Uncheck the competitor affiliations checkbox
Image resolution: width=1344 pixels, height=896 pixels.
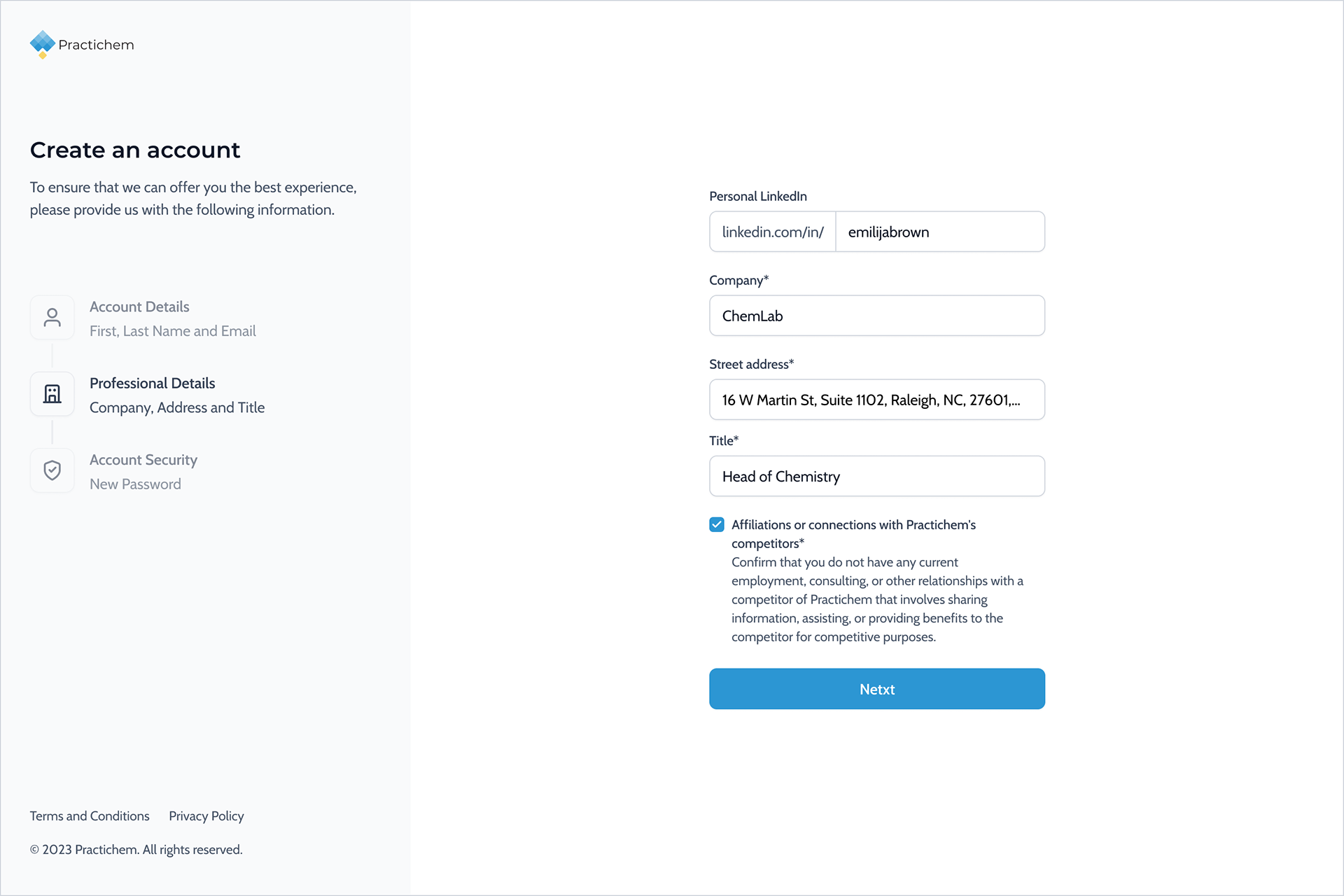pos(717,524)
